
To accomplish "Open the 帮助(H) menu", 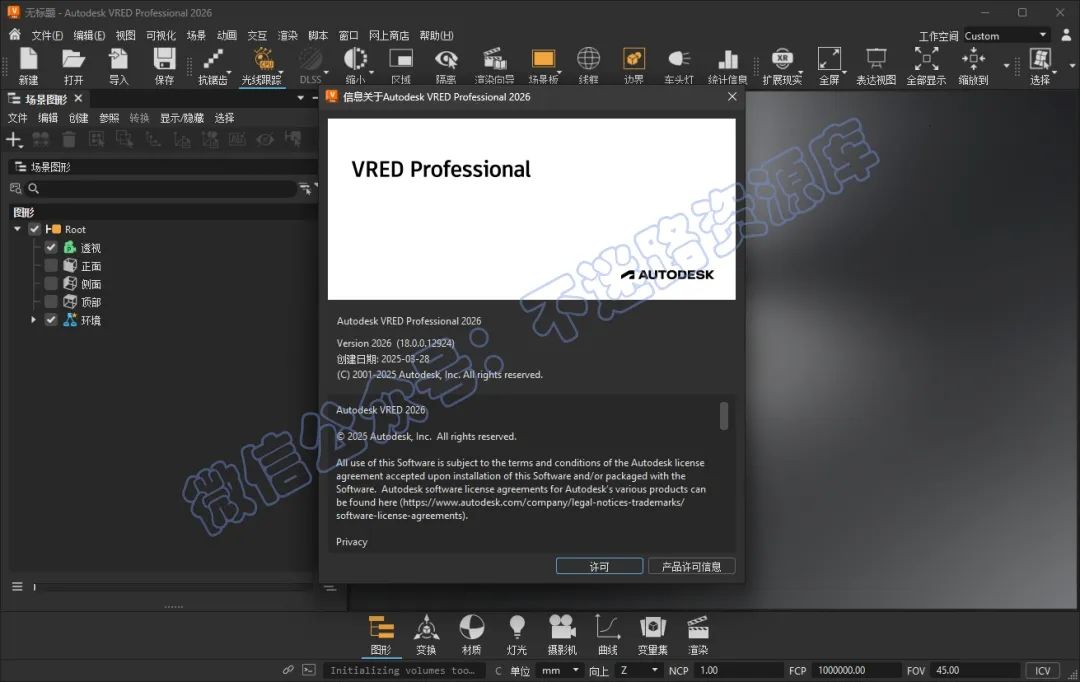I will [436, 35].
